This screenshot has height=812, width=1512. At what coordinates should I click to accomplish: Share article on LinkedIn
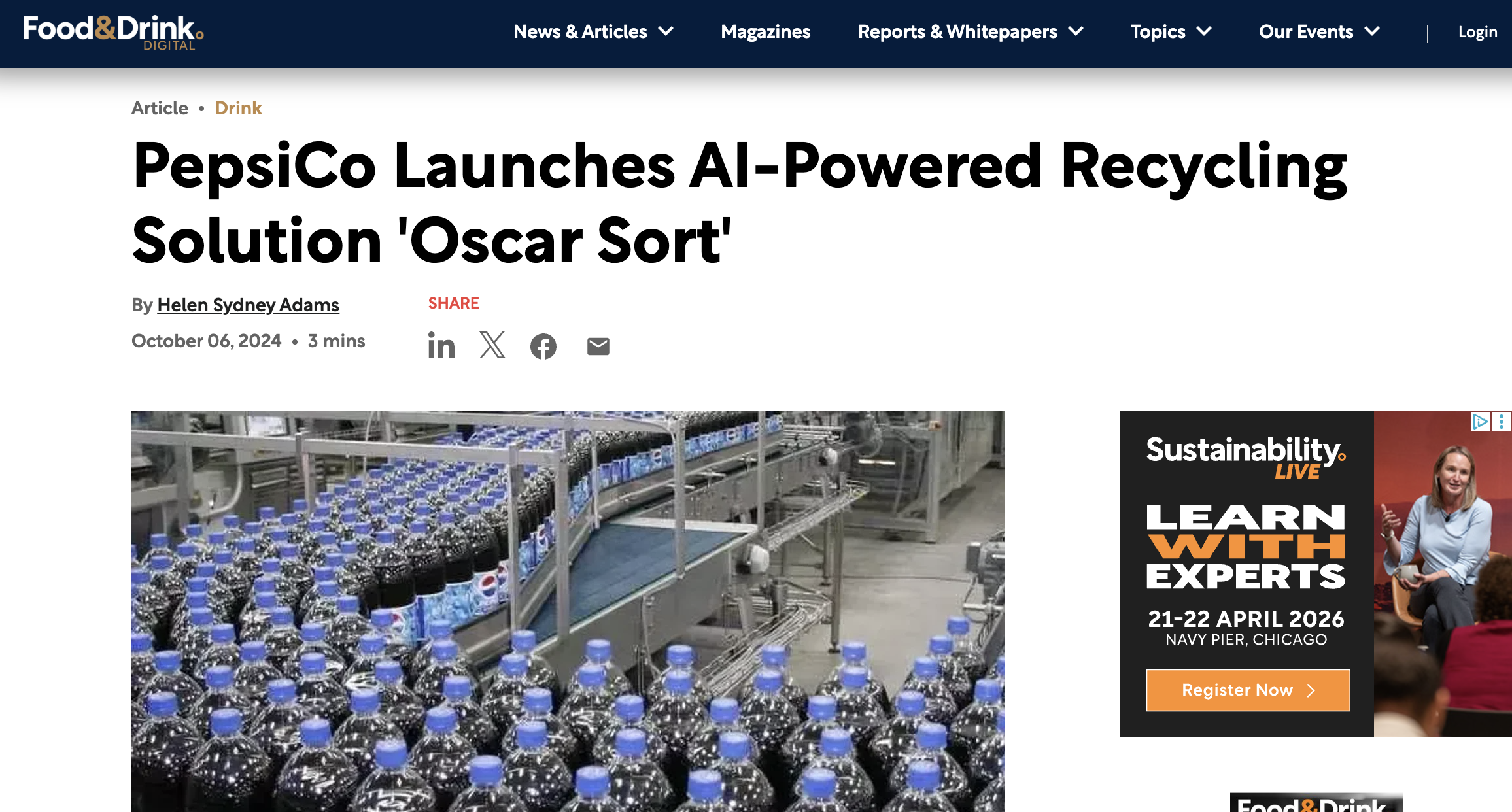click(x=441, y=345)
